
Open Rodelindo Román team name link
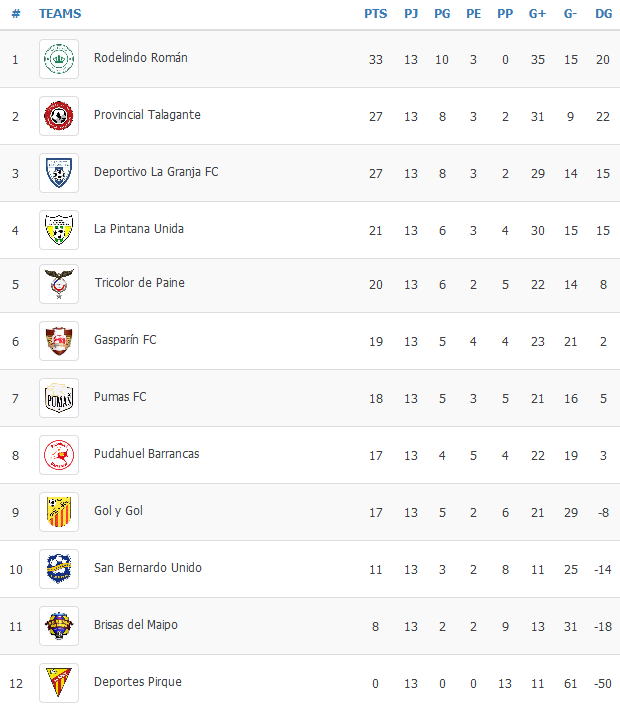coord(140,58)
